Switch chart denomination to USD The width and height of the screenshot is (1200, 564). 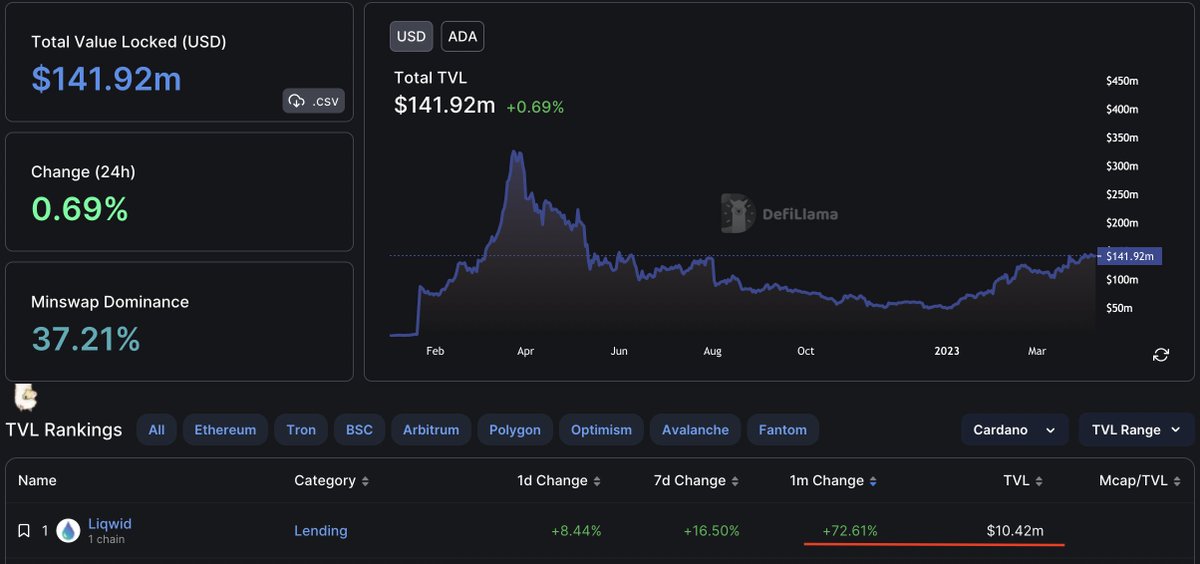411,37
